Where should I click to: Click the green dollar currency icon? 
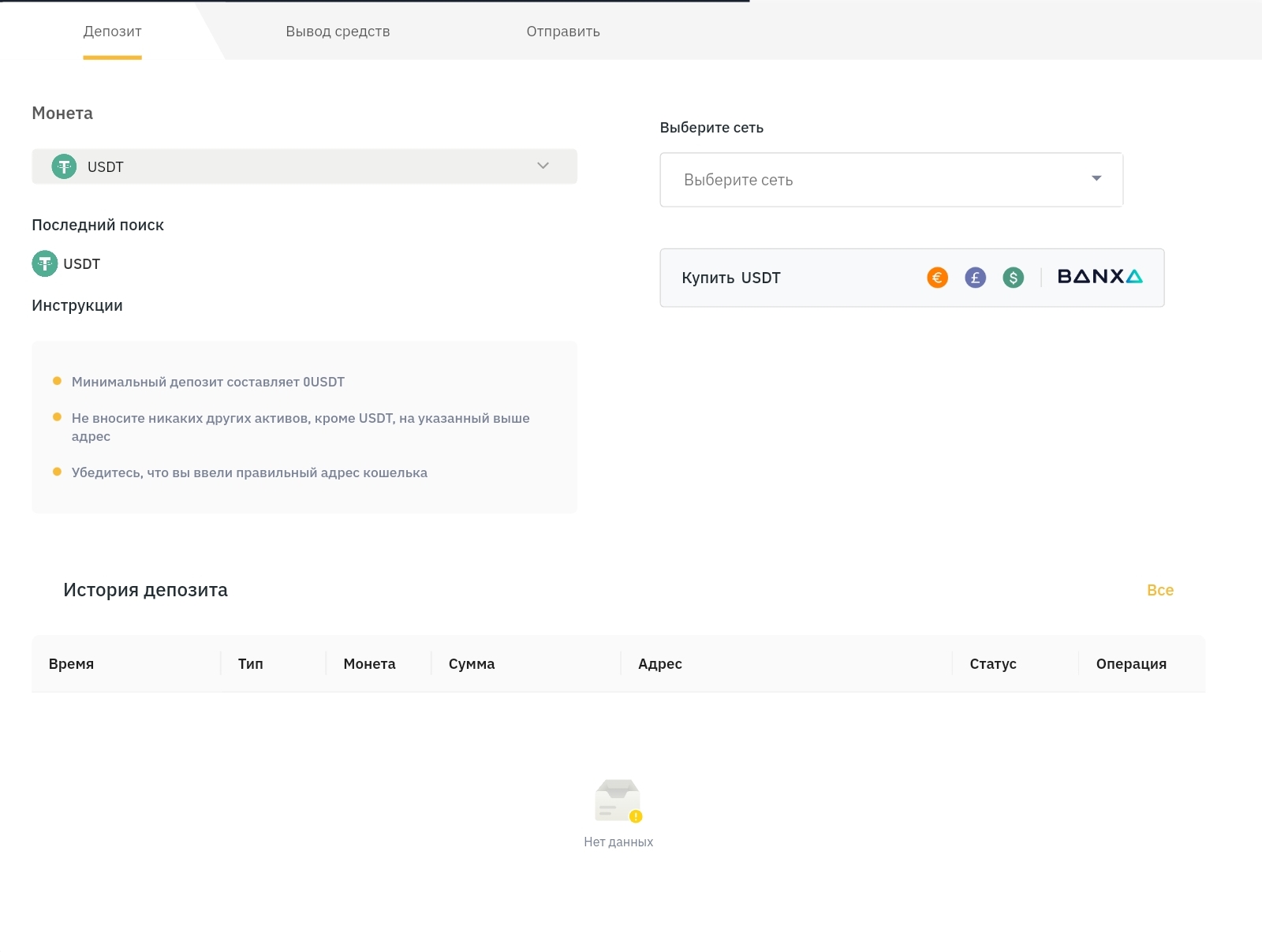click(x=1013, y=278)
